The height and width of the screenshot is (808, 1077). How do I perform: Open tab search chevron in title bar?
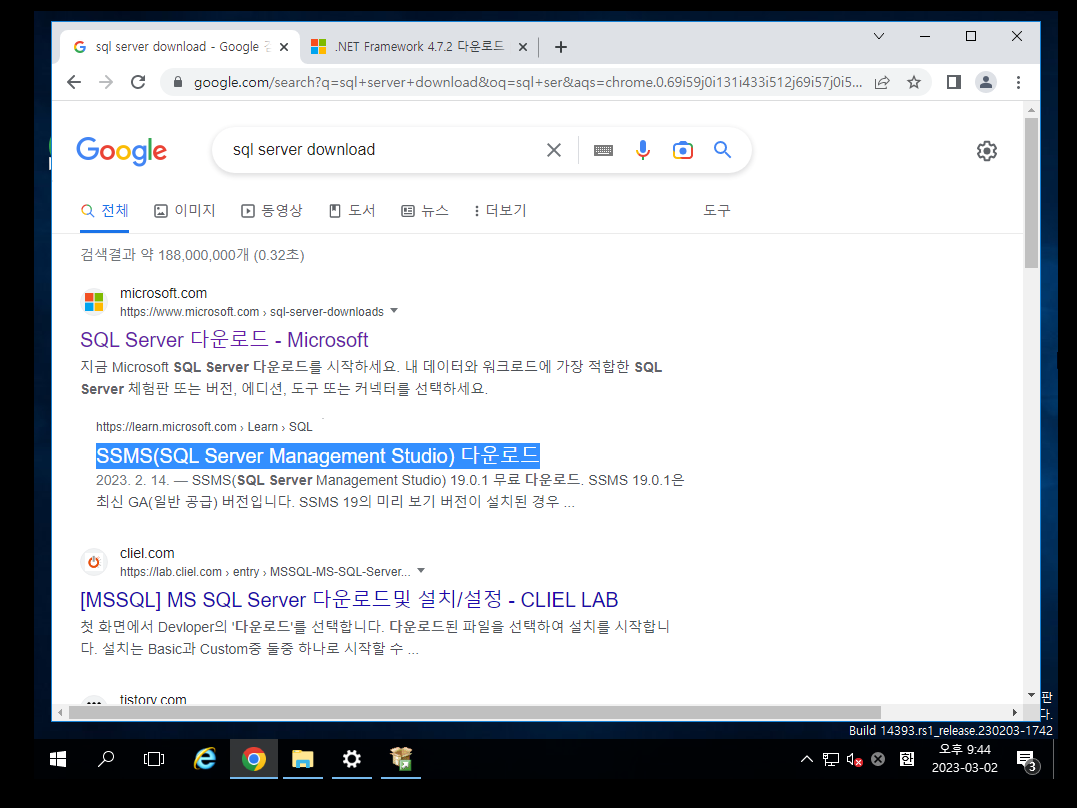(878, 36)
